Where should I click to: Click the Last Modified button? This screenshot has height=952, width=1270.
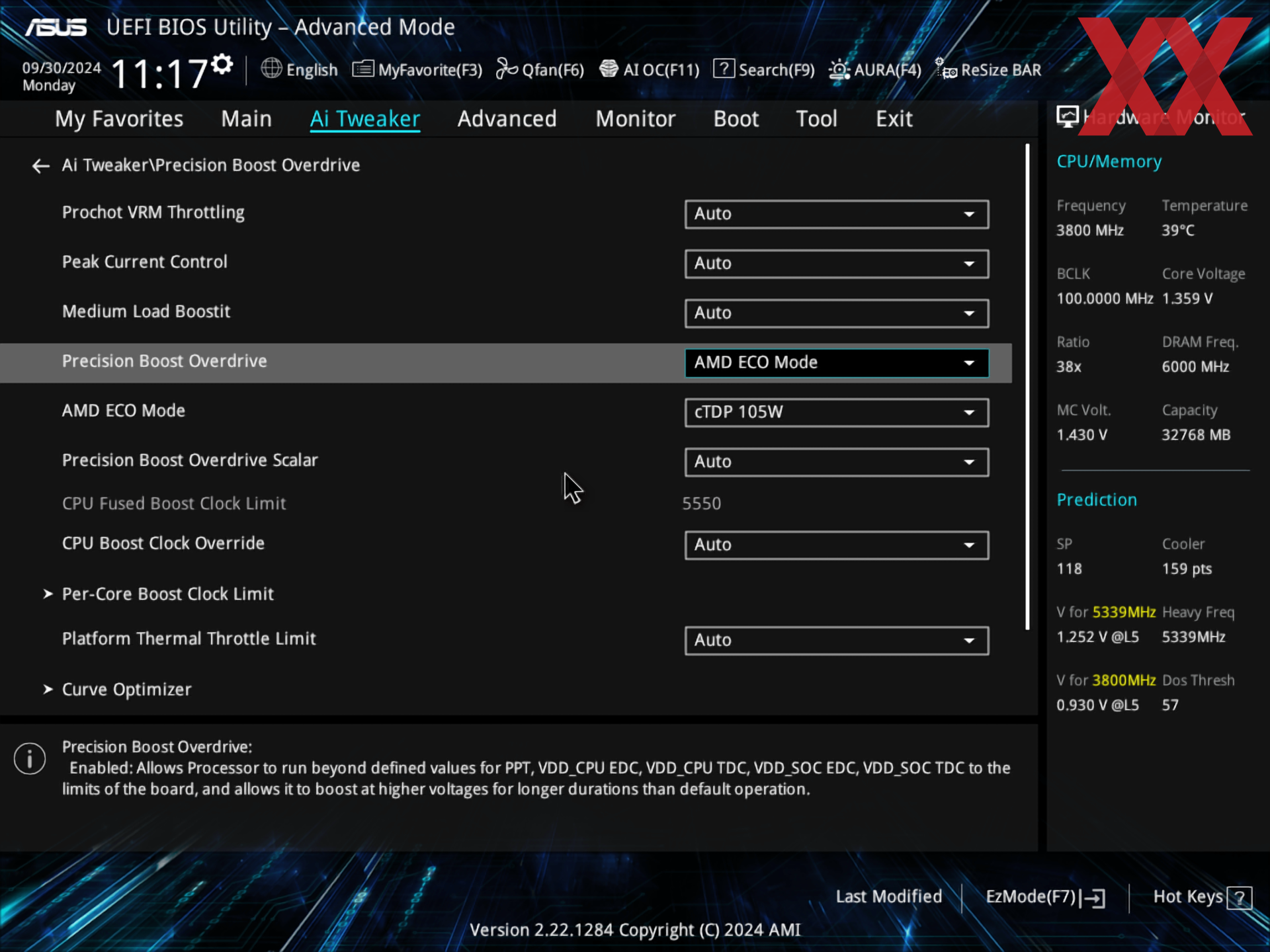point(888,896)
